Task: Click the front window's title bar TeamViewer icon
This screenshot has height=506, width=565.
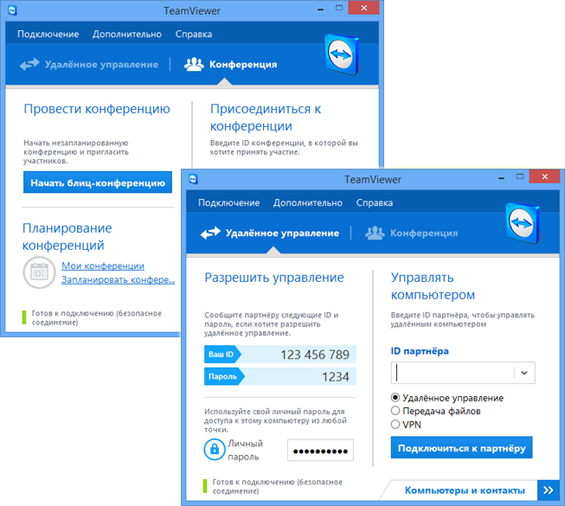Action: coord(193,179)
